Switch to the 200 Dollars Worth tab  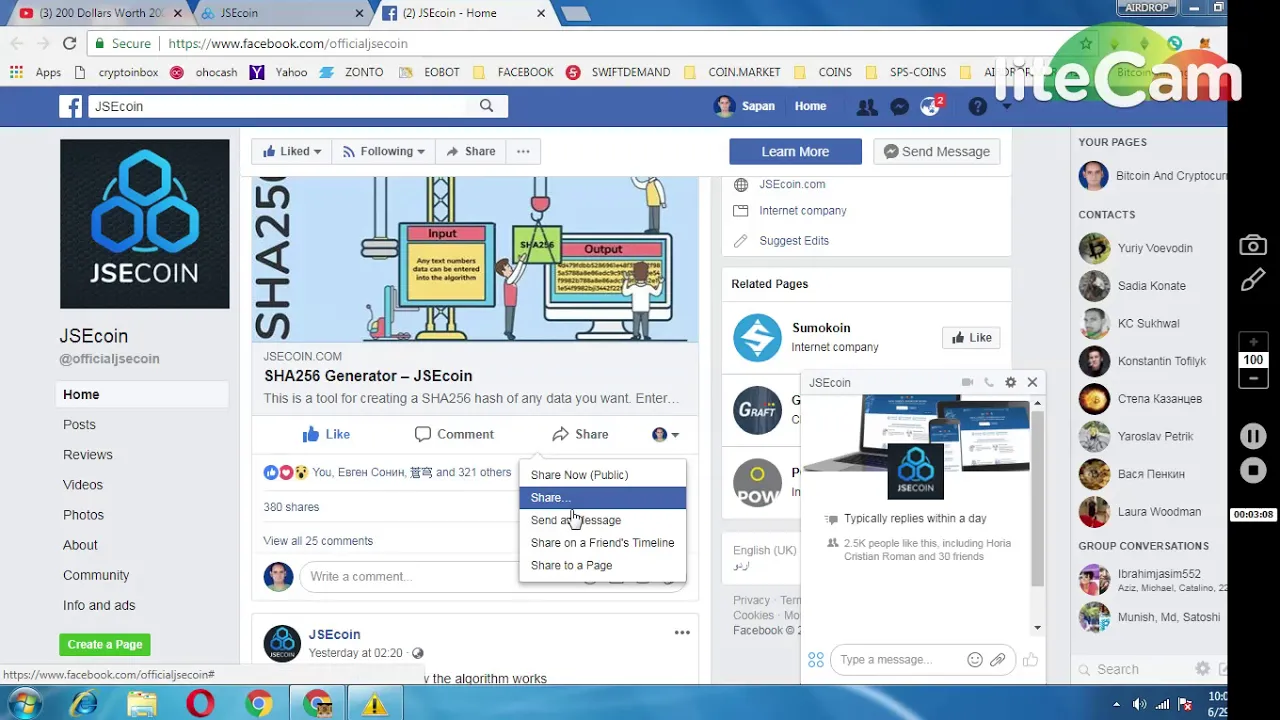pos(101,13)
